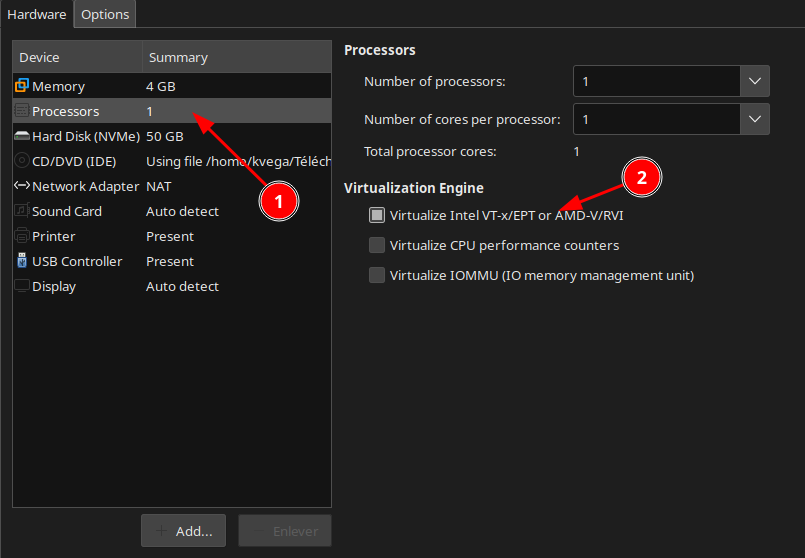Click the Hard Disk (NVMe) icon
The height and width of the screenshot is (558, 805).
[x=22, y=136]
